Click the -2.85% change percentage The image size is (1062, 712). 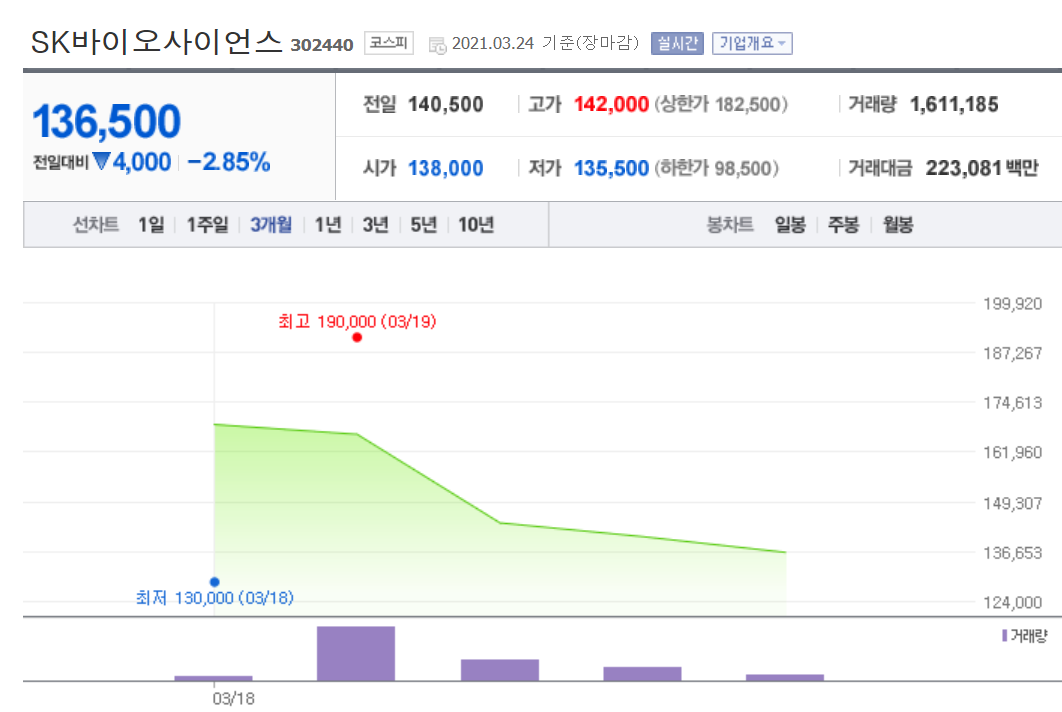click(229, 162)
